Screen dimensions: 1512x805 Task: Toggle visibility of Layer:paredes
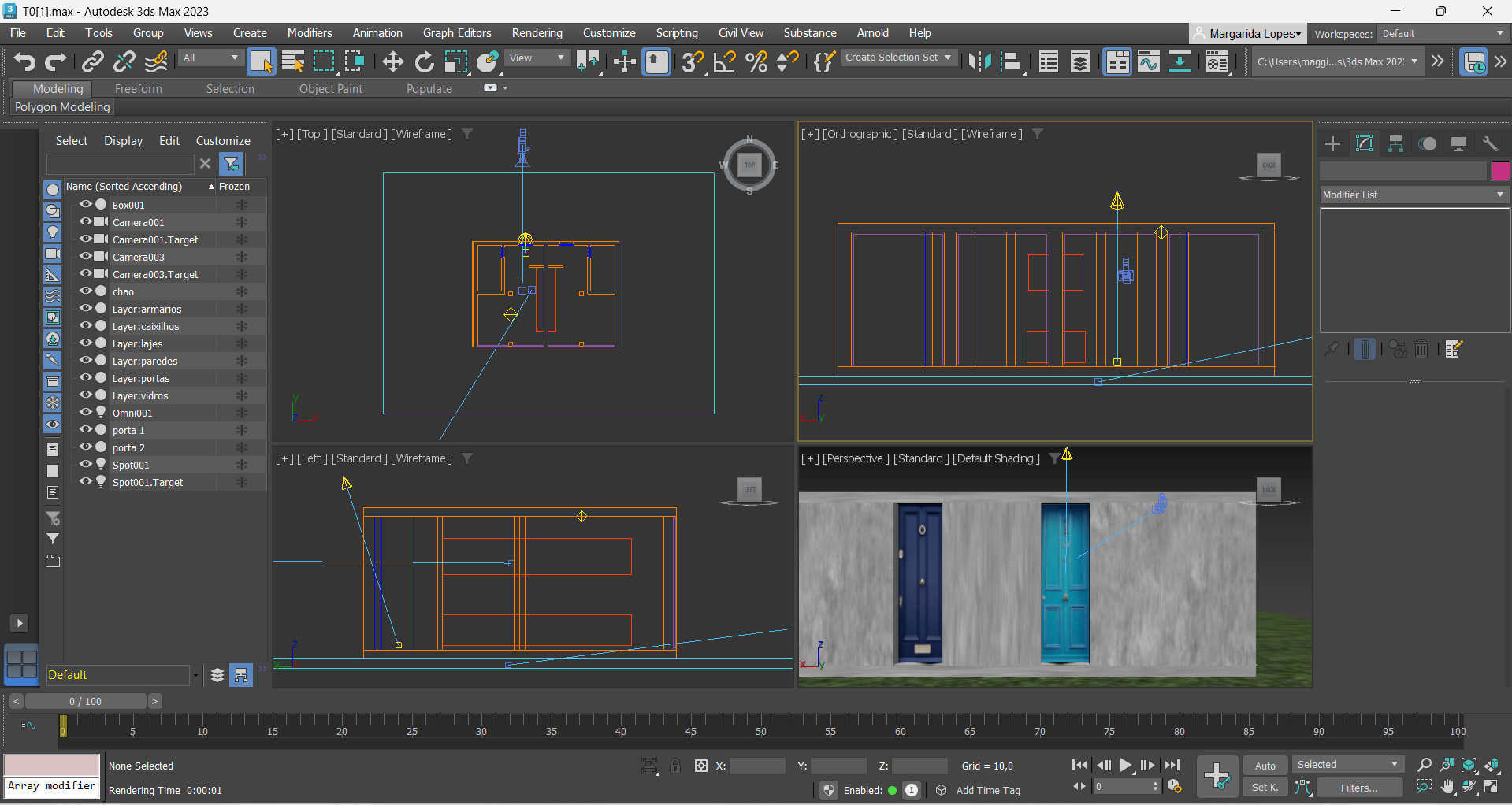pos(86,360)
